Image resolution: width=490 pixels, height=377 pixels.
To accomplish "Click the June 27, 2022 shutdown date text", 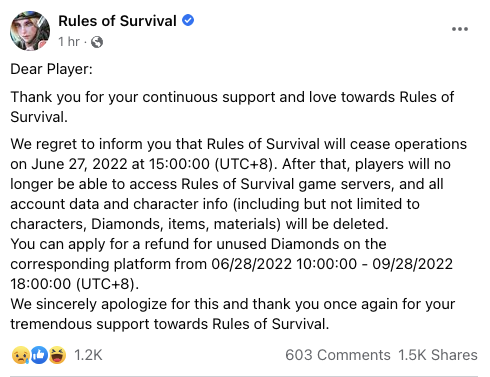I will pyautogui.click(x=80, y=164).
